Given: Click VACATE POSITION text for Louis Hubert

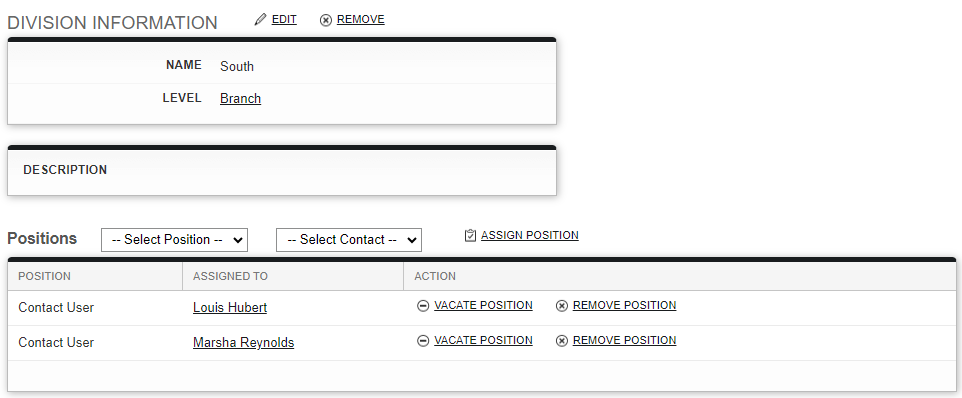Looking at the screenshot, I should click(483, 305).
